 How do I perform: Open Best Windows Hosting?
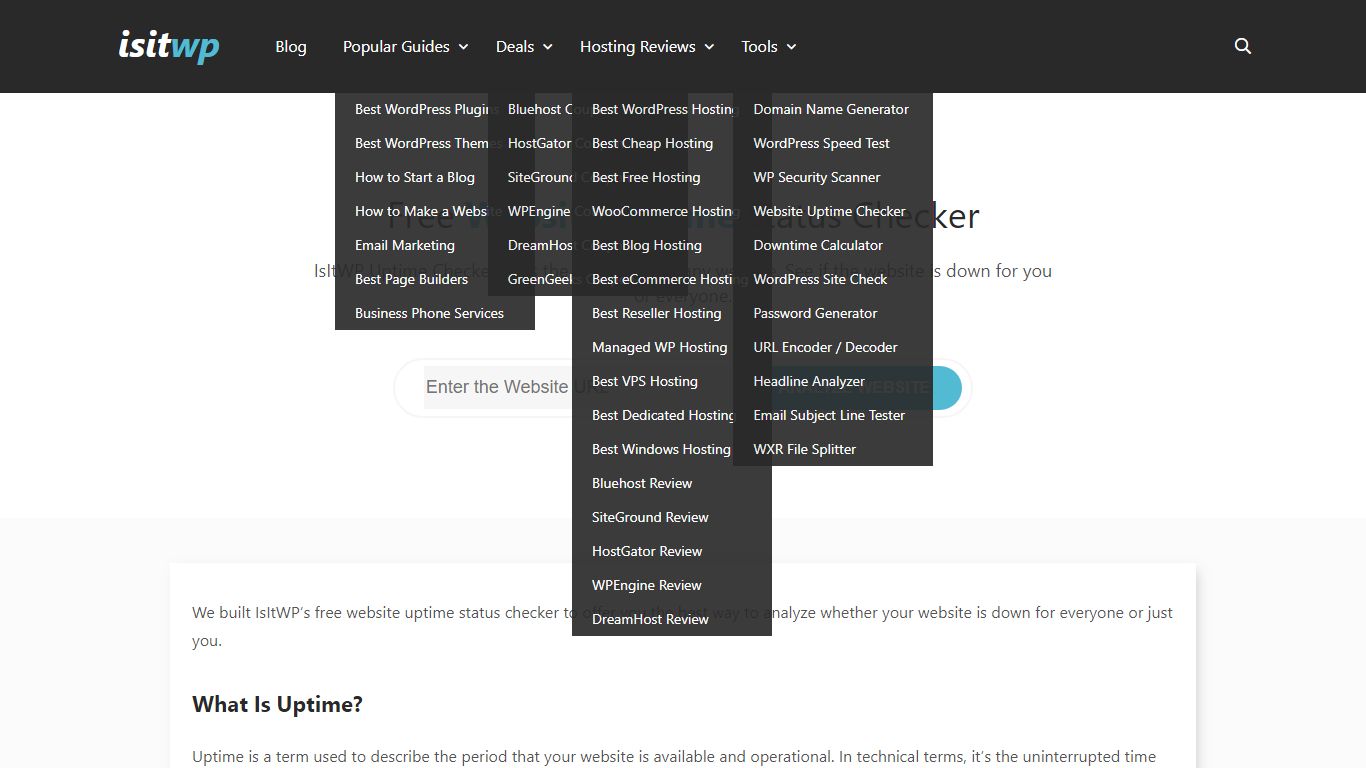click(x=661, y=449)
